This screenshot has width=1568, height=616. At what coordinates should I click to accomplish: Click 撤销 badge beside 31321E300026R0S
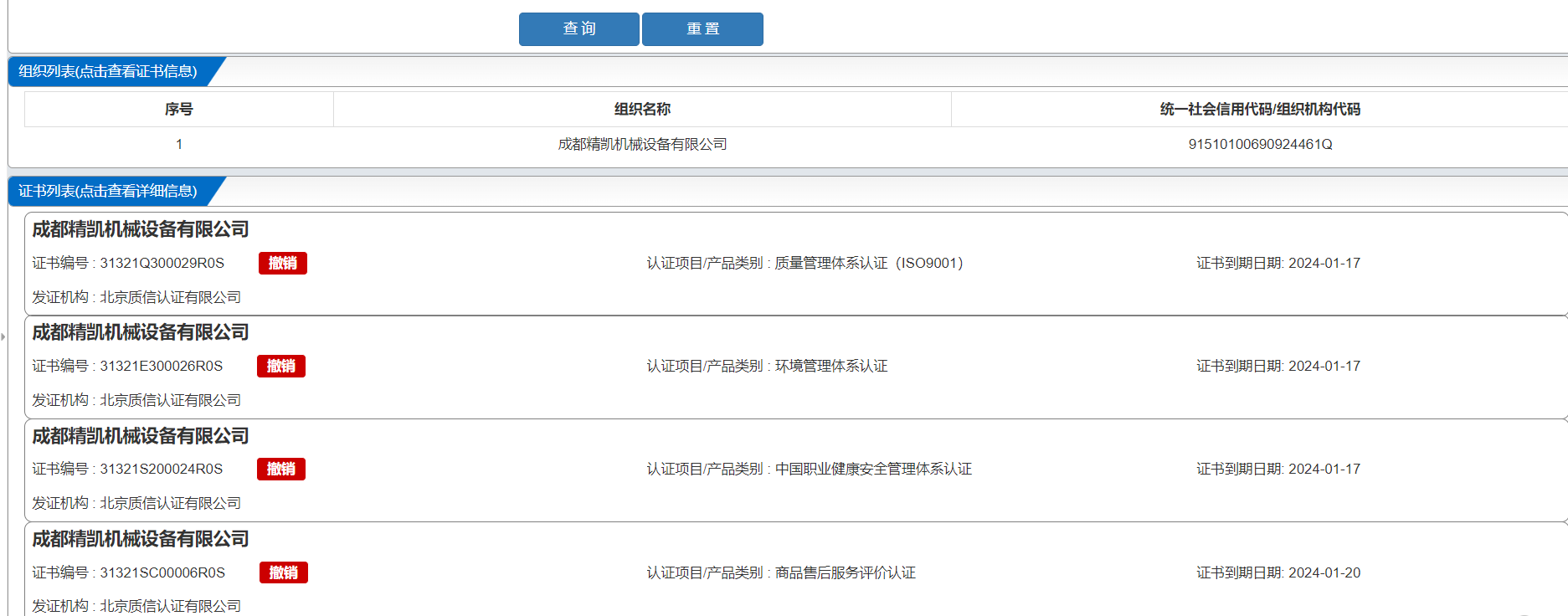281,366
